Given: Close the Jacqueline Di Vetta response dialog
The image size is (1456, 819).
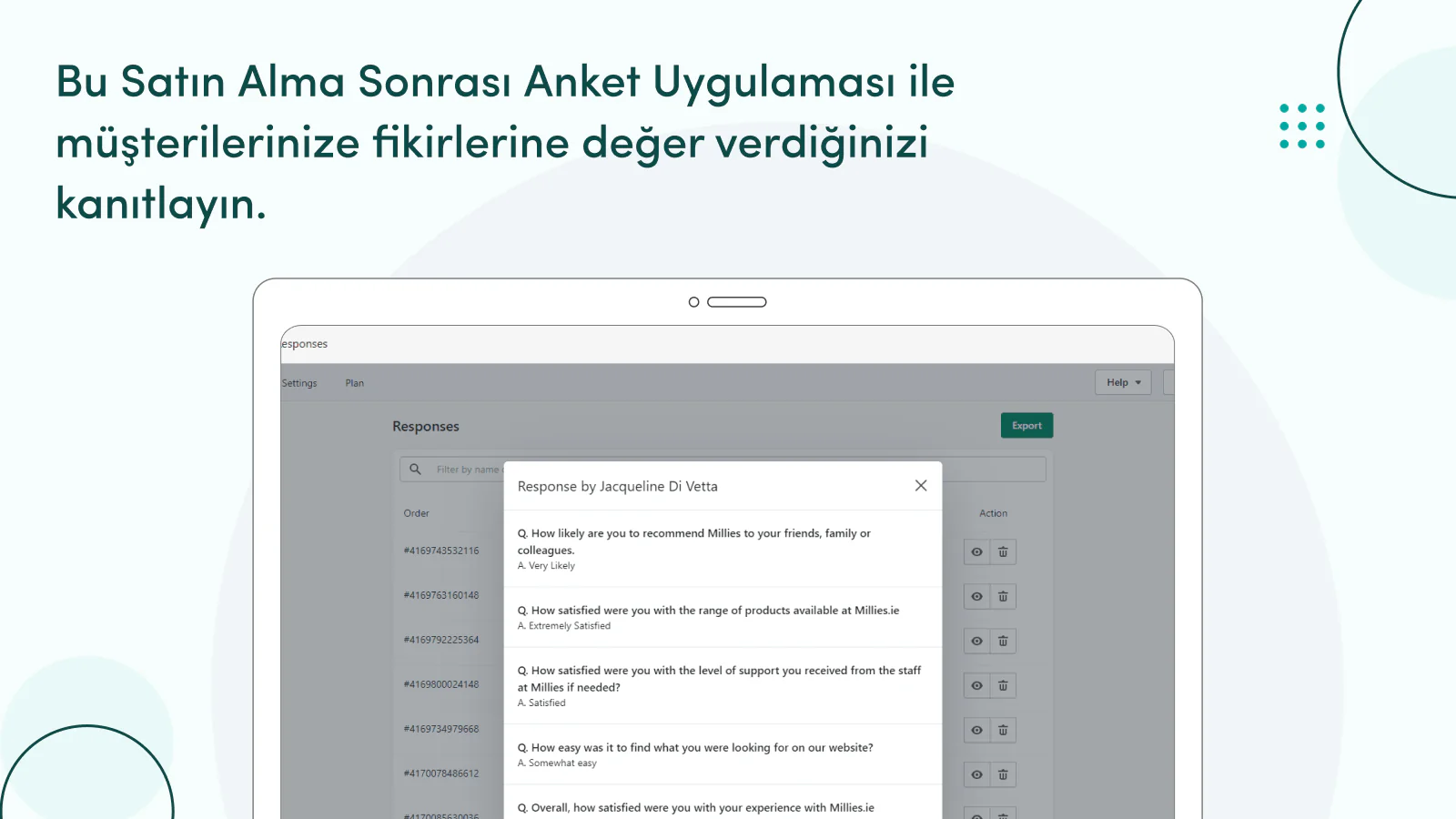Looking at the screenshot, I should click(x=921, y=486).
